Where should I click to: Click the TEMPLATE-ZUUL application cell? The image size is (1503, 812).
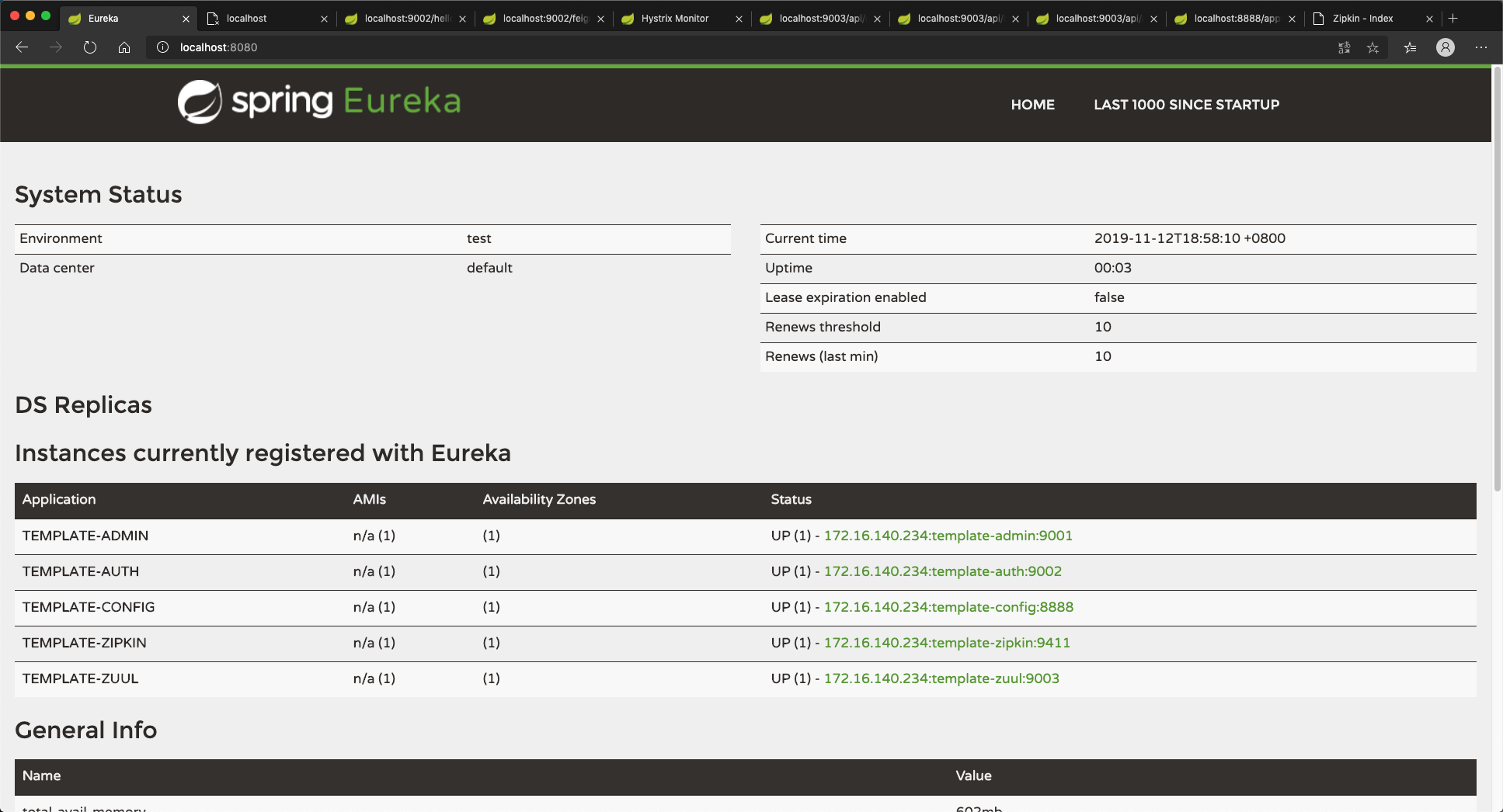[80, 678]
